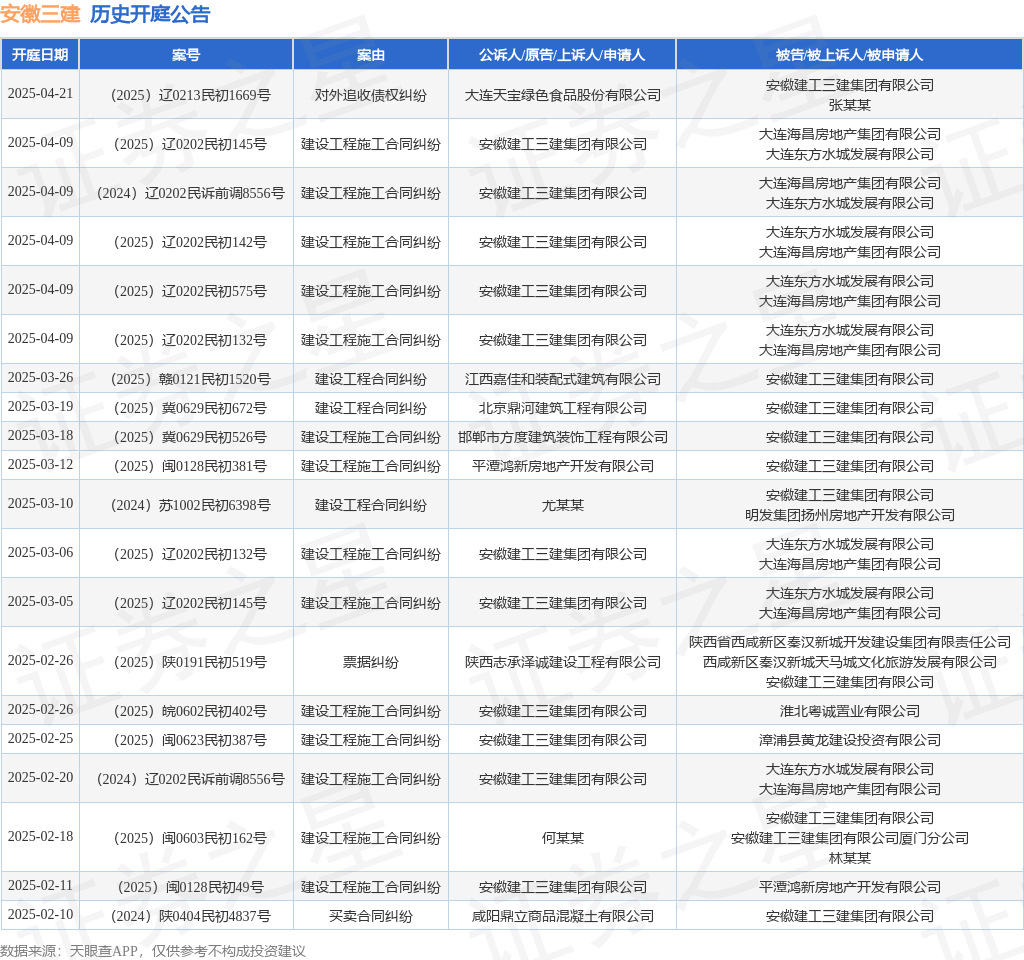Image resolution: width=1024 pixels, height=960 pixels.
Task: Click the 数据来源 天眼查APP footer note
Action: pyautogui.click(x=152, y=951)
